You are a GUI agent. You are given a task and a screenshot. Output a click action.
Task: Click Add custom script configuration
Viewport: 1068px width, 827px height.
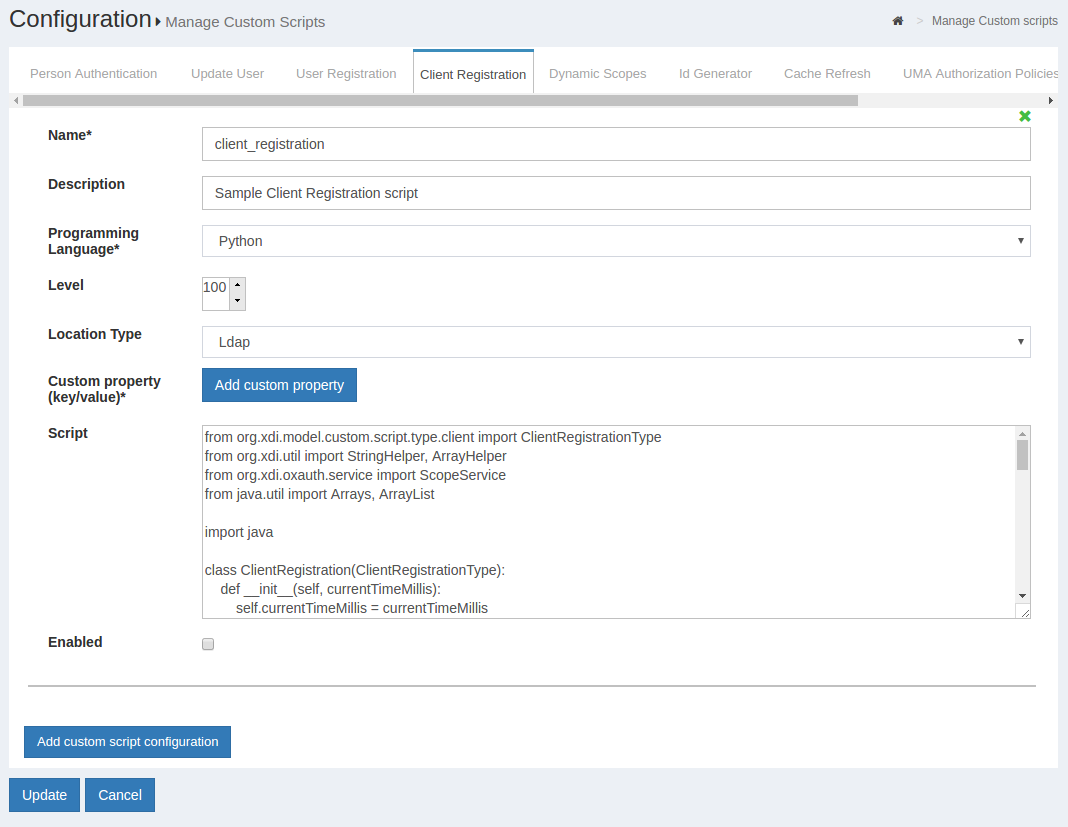(127, 742)
